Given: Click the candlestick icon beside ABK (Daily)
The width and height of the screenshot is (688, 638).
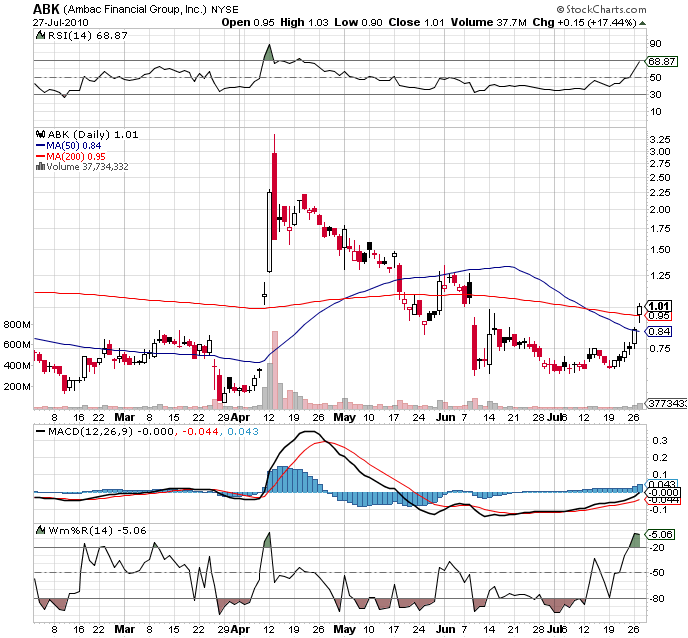Looking at the screenshot, I should [40, 134].
